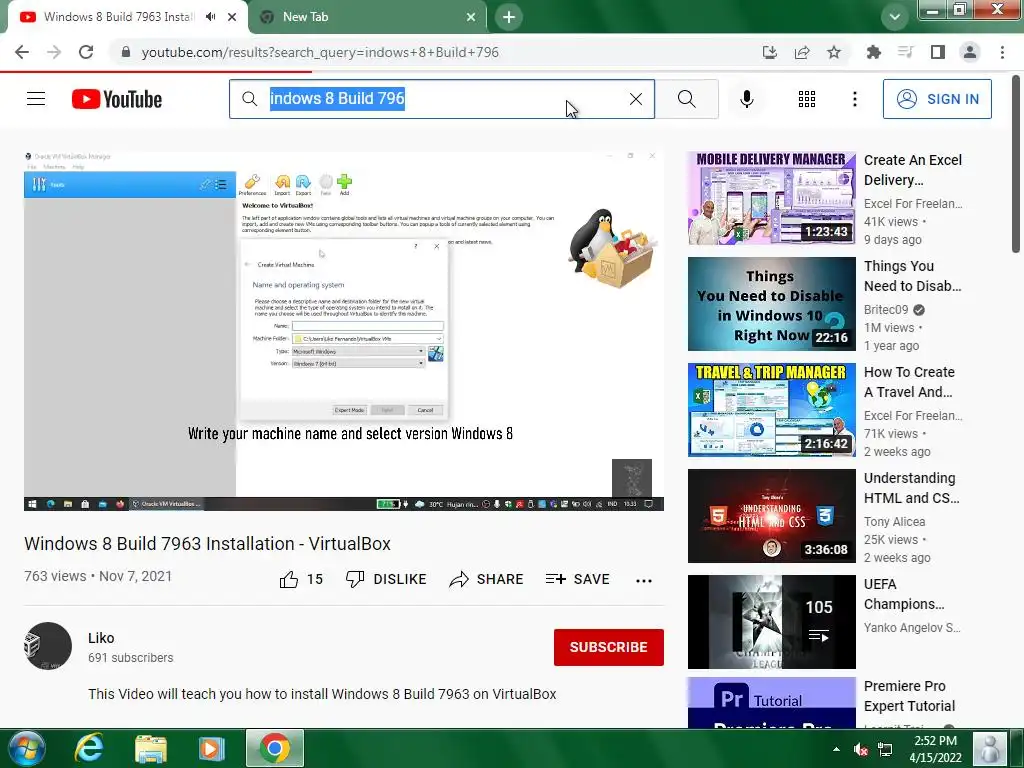Save video to playlist with SAVE
The image size is (1024, 768).
click(577, 579)
